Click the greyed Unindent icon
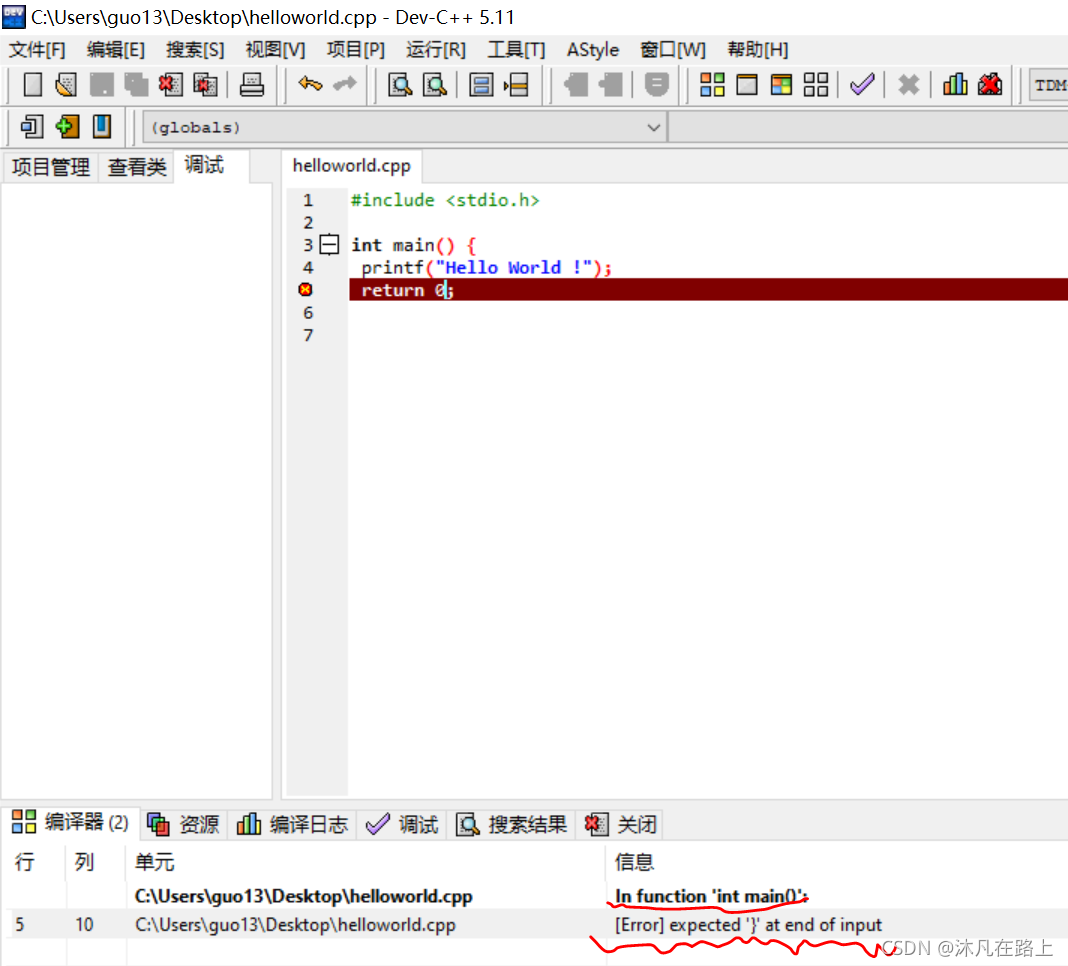The width and height of the screenshot is (1068, 966). 576,84
